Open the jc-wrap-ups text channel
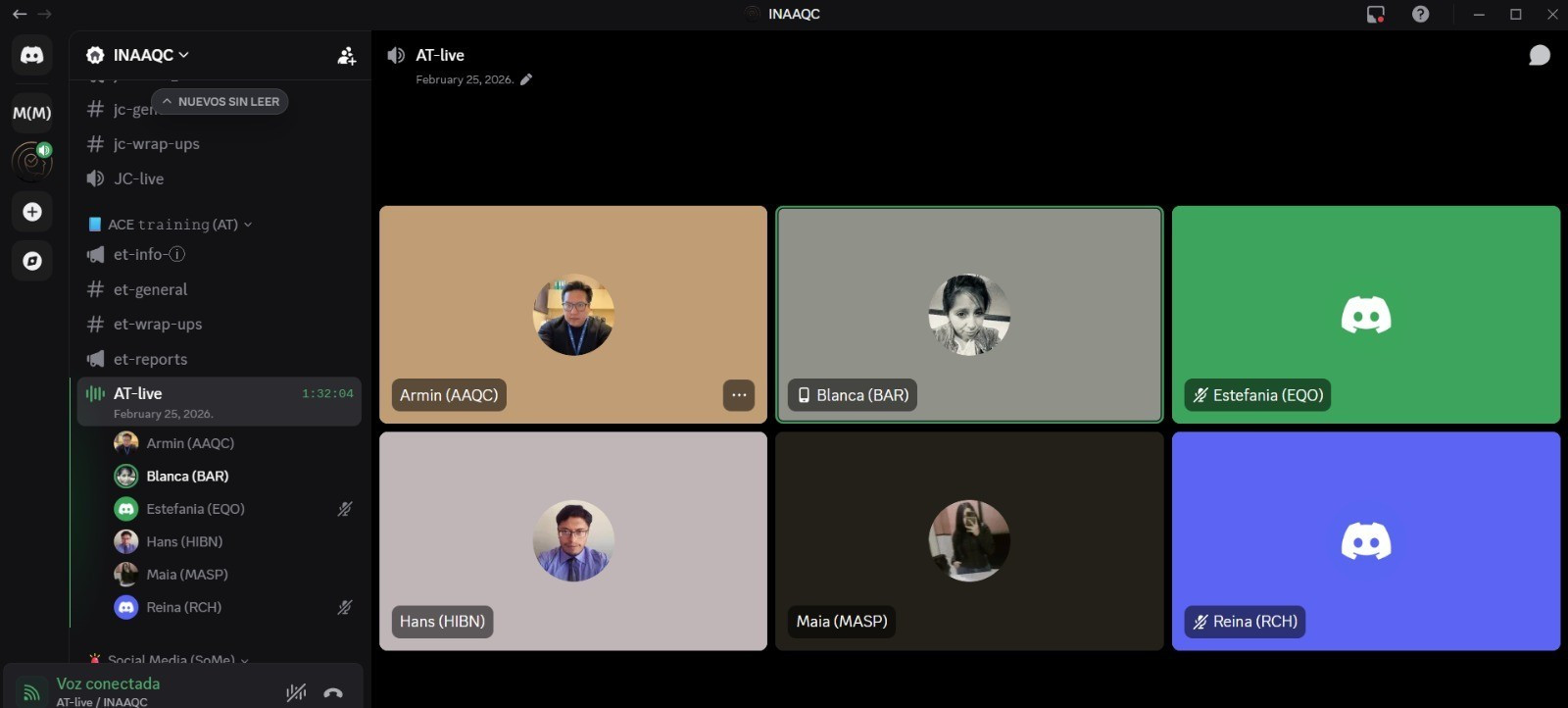The image size is (1568, 708). [156, 144]
